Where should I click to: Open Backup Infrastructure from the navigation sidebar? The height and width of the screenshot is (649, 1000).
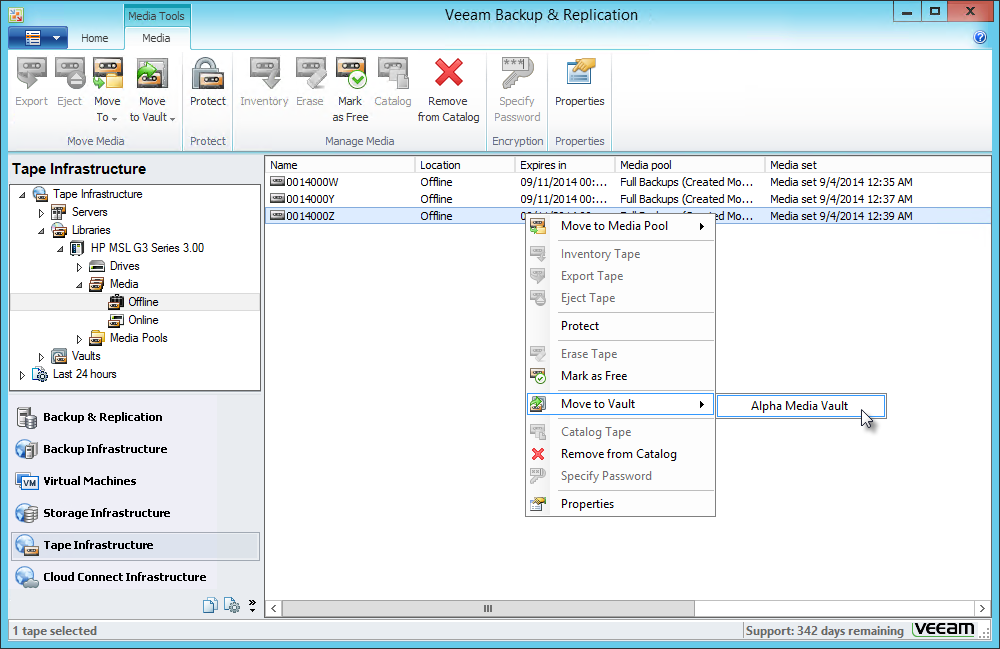coord(103,449)
